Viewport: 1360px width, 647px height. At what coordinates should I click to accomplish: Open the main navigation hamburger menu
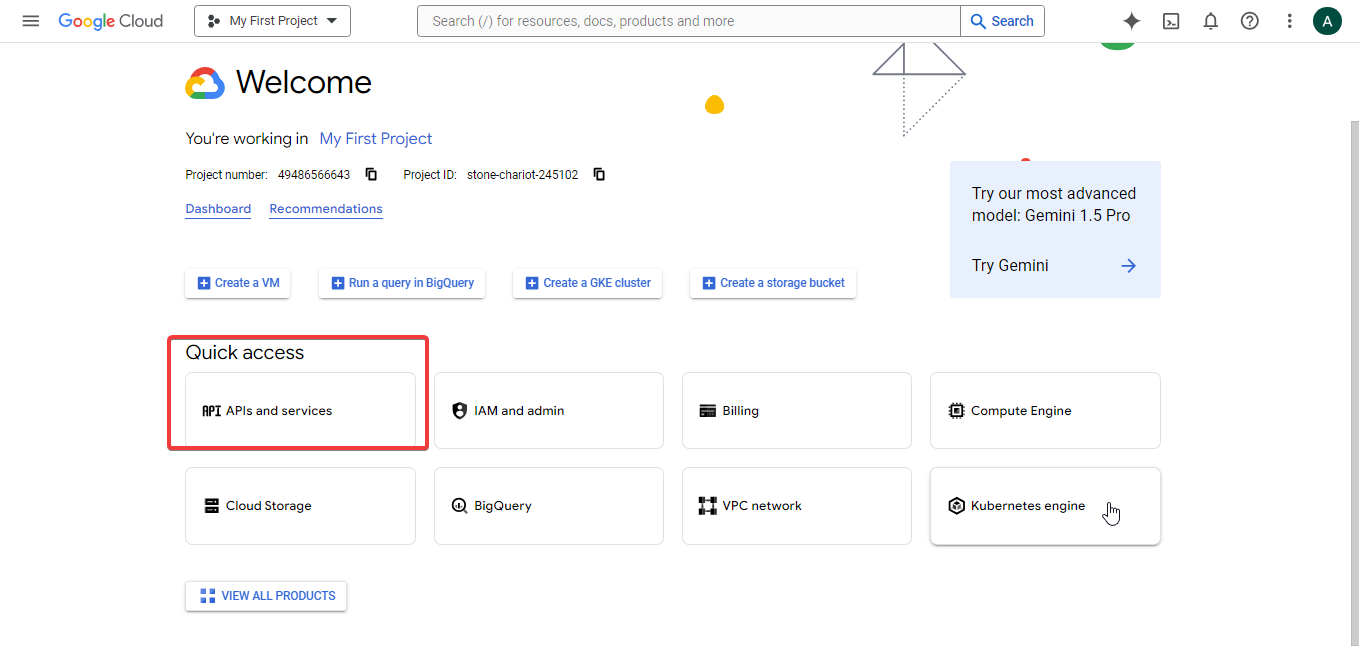pos(30,21)
